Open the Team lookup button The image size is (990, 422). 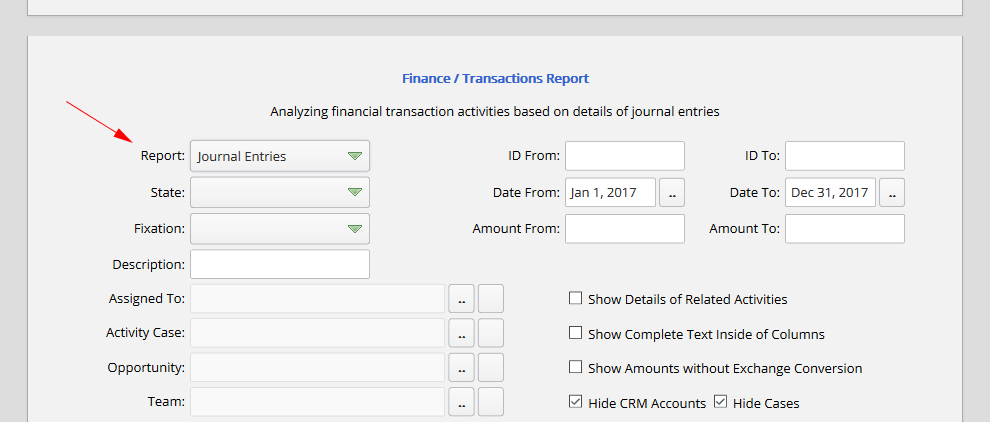coord(461,402)
